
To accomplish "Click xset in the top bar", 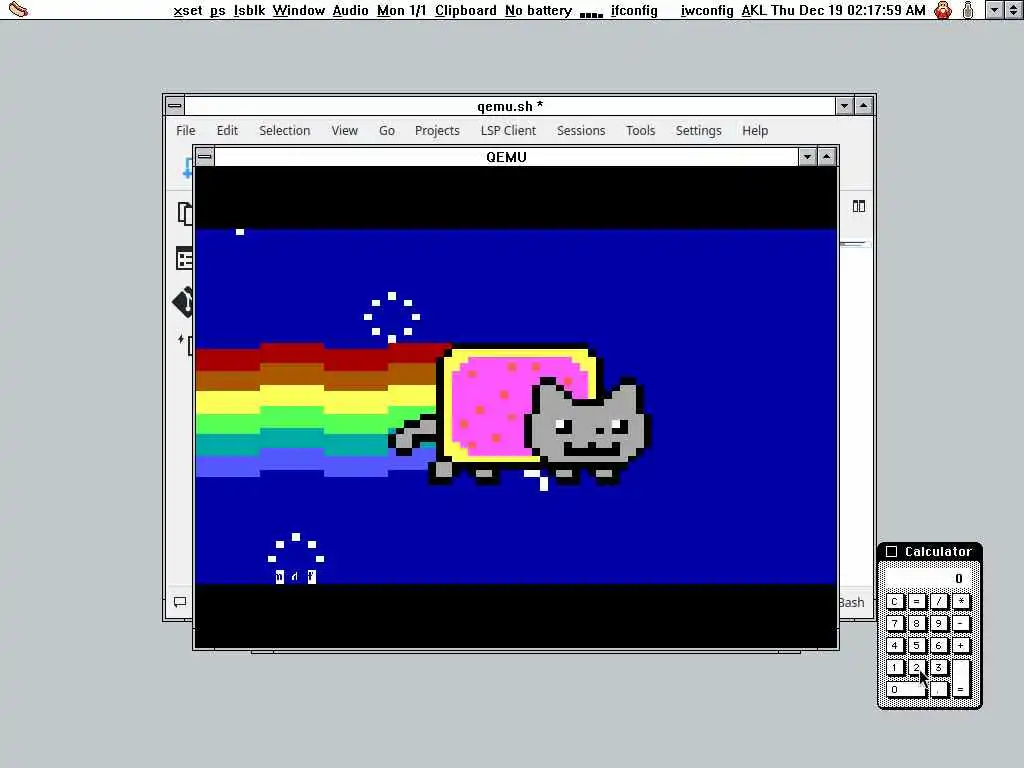I will coord(188,10).
